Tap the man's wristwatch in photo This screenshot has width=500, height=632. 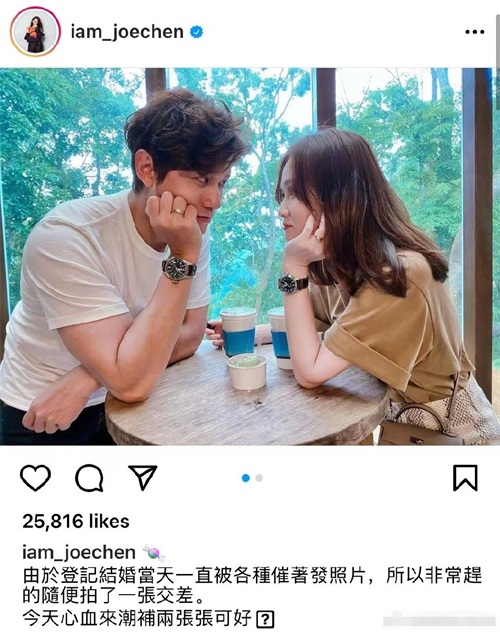(178, 268)
